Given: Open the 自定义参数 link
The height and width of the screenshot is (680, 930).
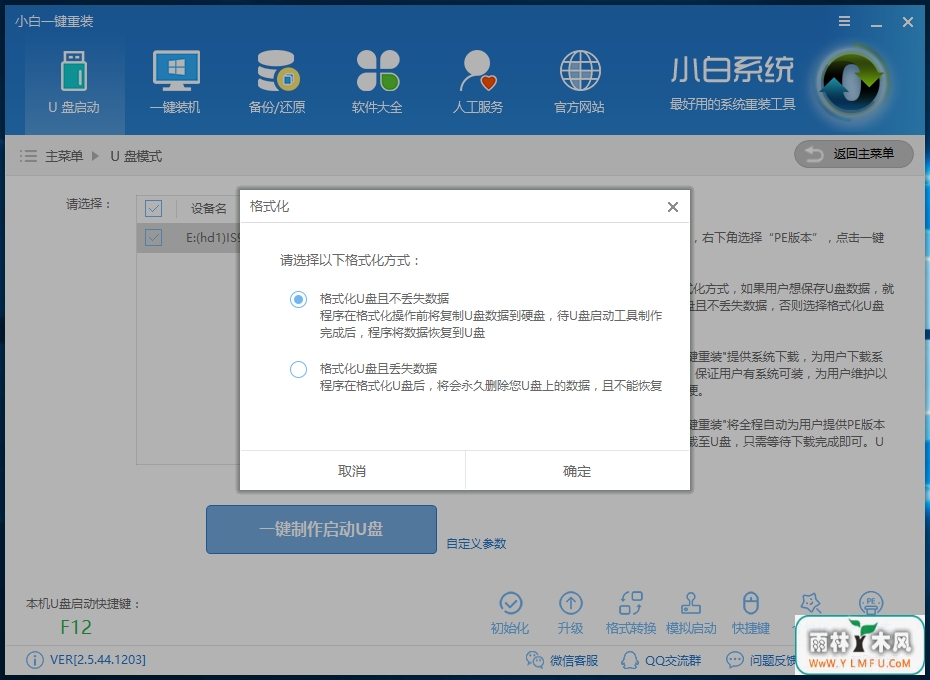Looking at the screenshot, I should pyautogui.click(x=476, y=544).
